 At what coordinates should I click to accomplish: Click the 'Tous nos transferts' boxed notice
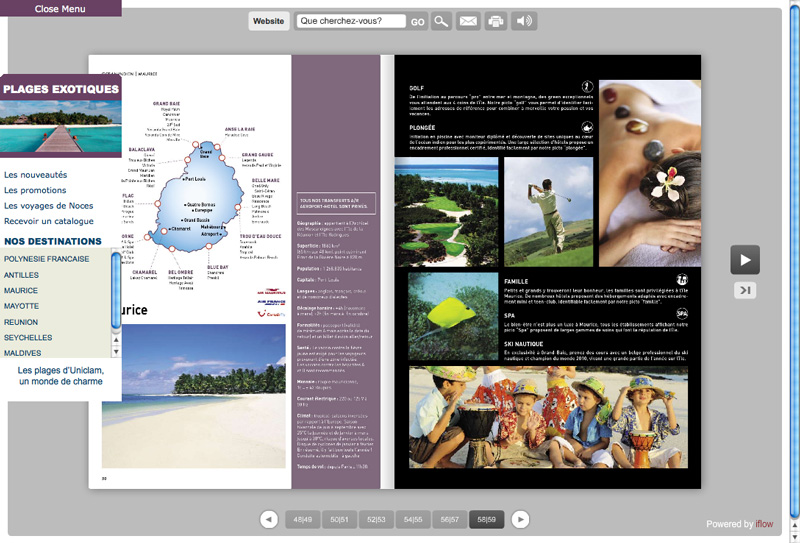coord(336,203)
